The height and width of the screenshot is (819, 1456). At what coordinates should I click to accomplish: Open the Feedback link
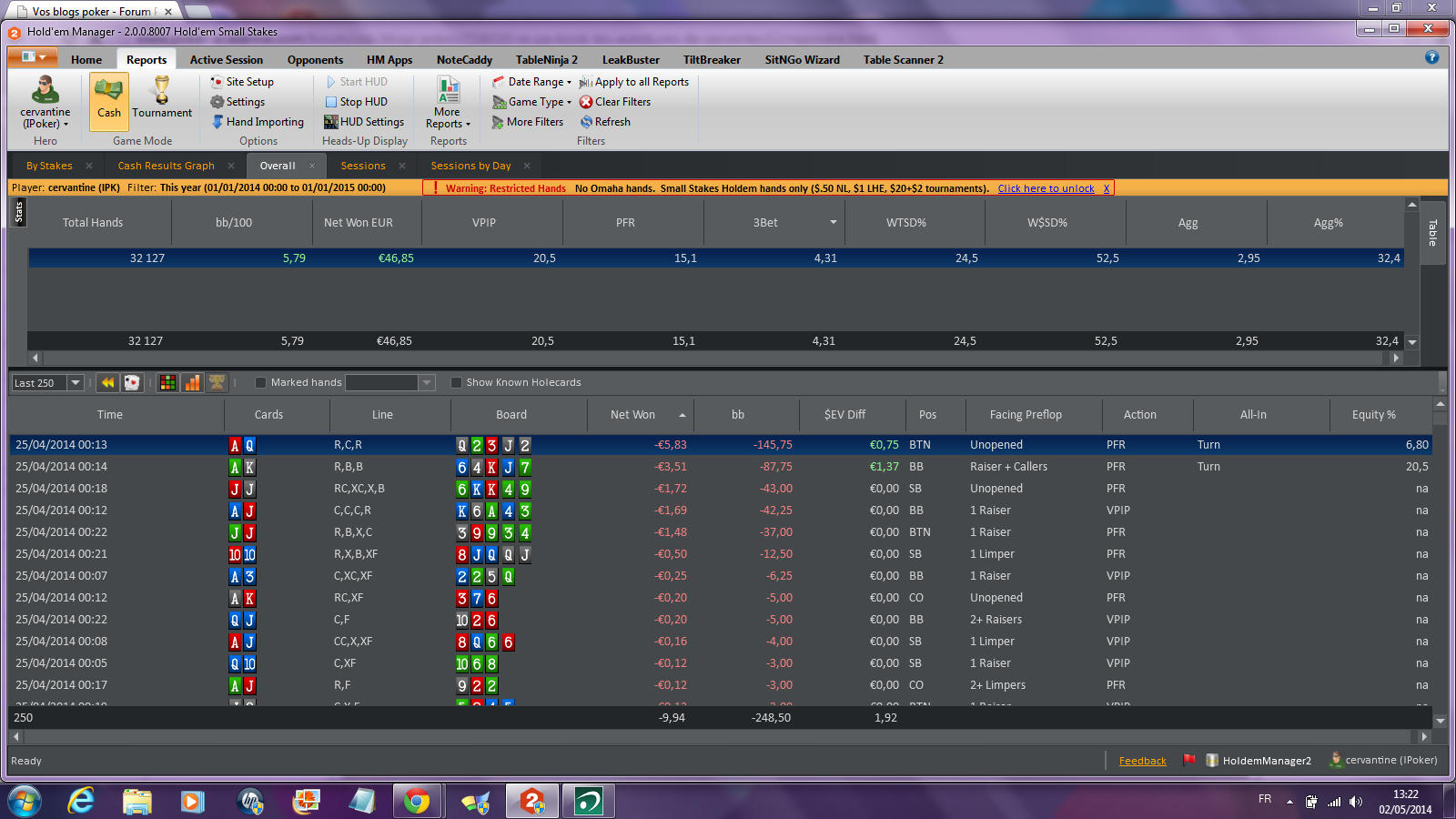point(1142,761)
